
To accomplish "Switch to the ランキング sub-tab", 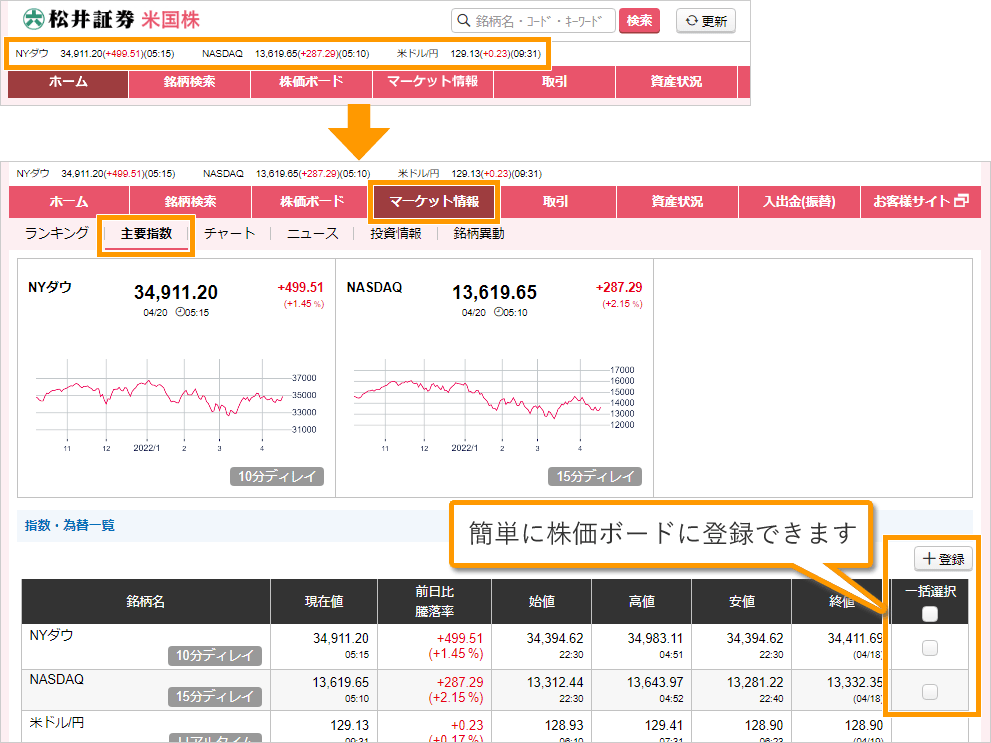I will [57, 233].
